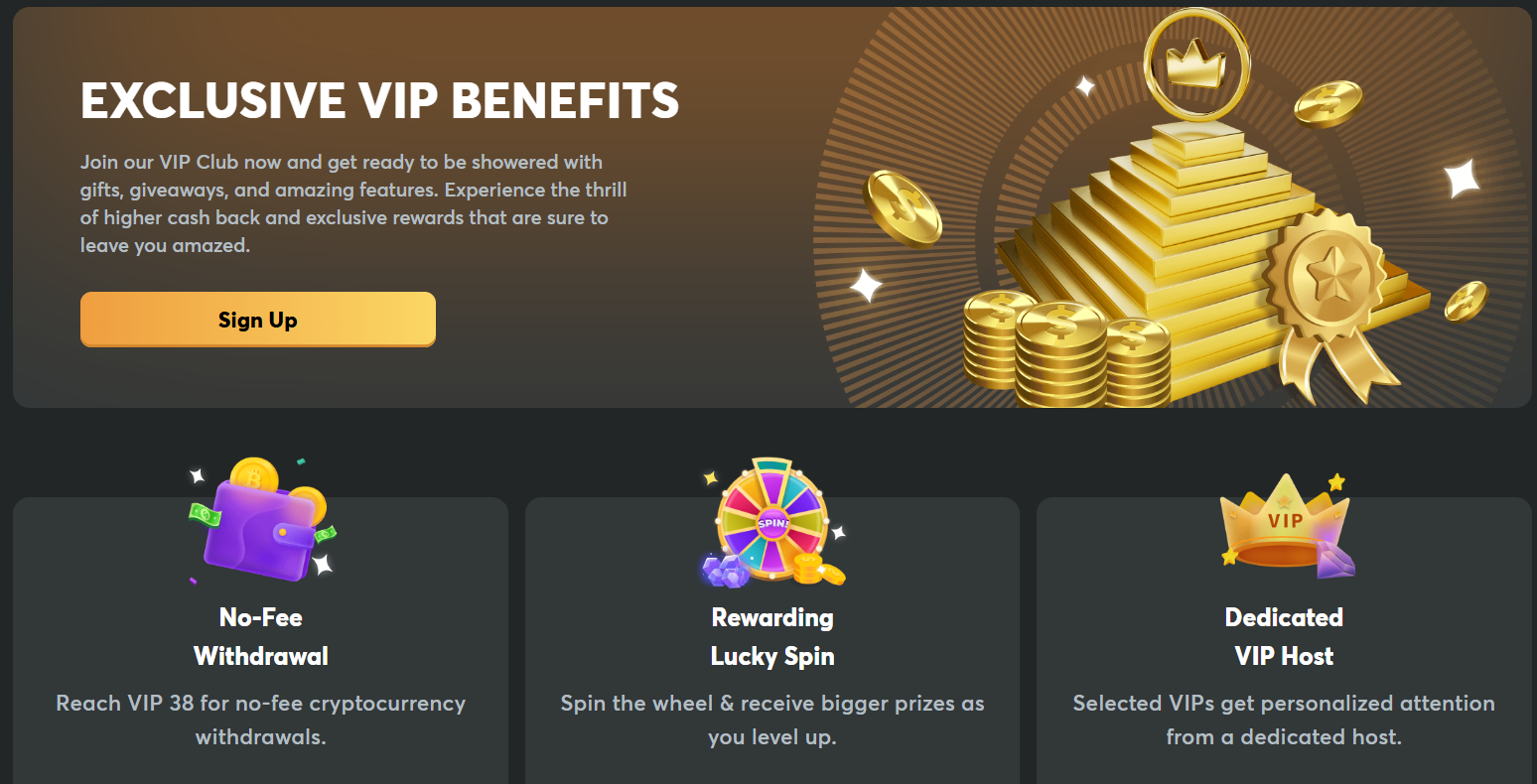Click the floating gold coin left of the pyramid
Viewport: 1537px width, 784px height.
pos(903,207)
